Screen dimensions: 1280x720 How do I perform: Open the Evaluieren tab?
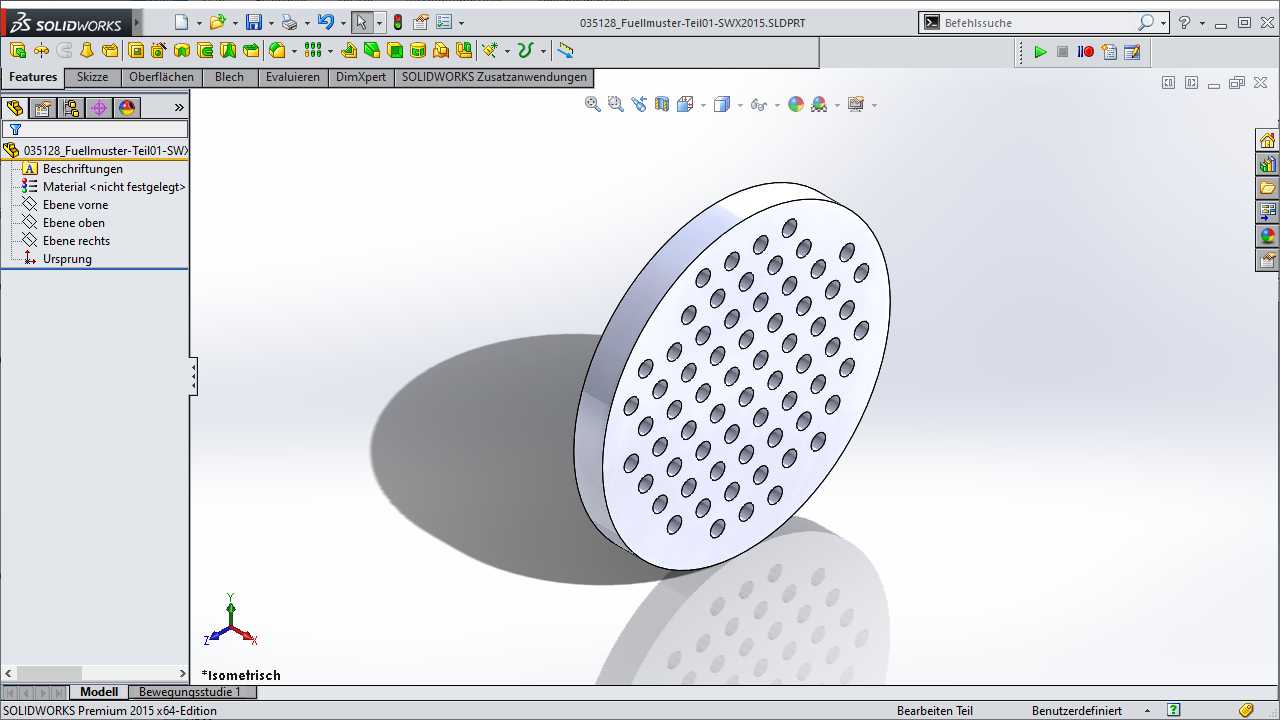click(293, 77)
